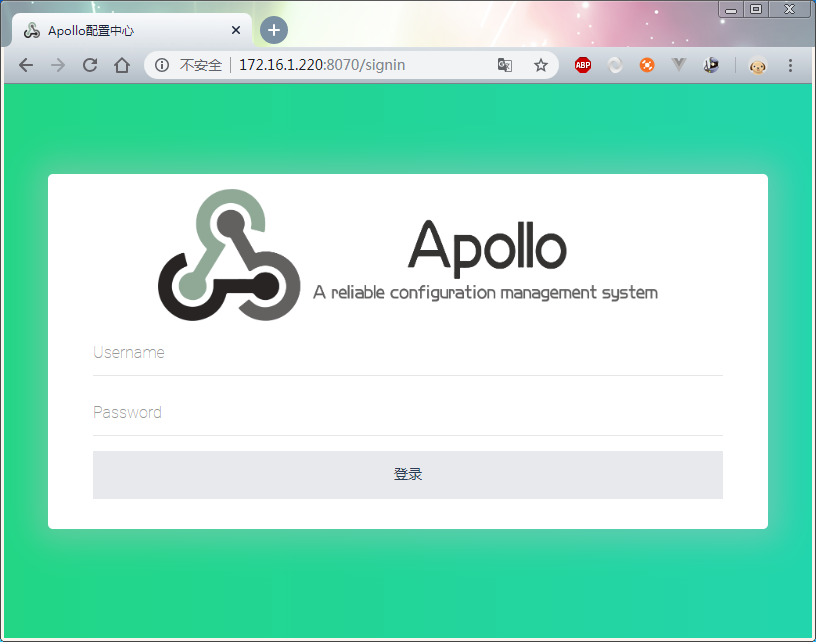
Task: Close the Apollo配置中心 tab
Action: tap(236, 30)
